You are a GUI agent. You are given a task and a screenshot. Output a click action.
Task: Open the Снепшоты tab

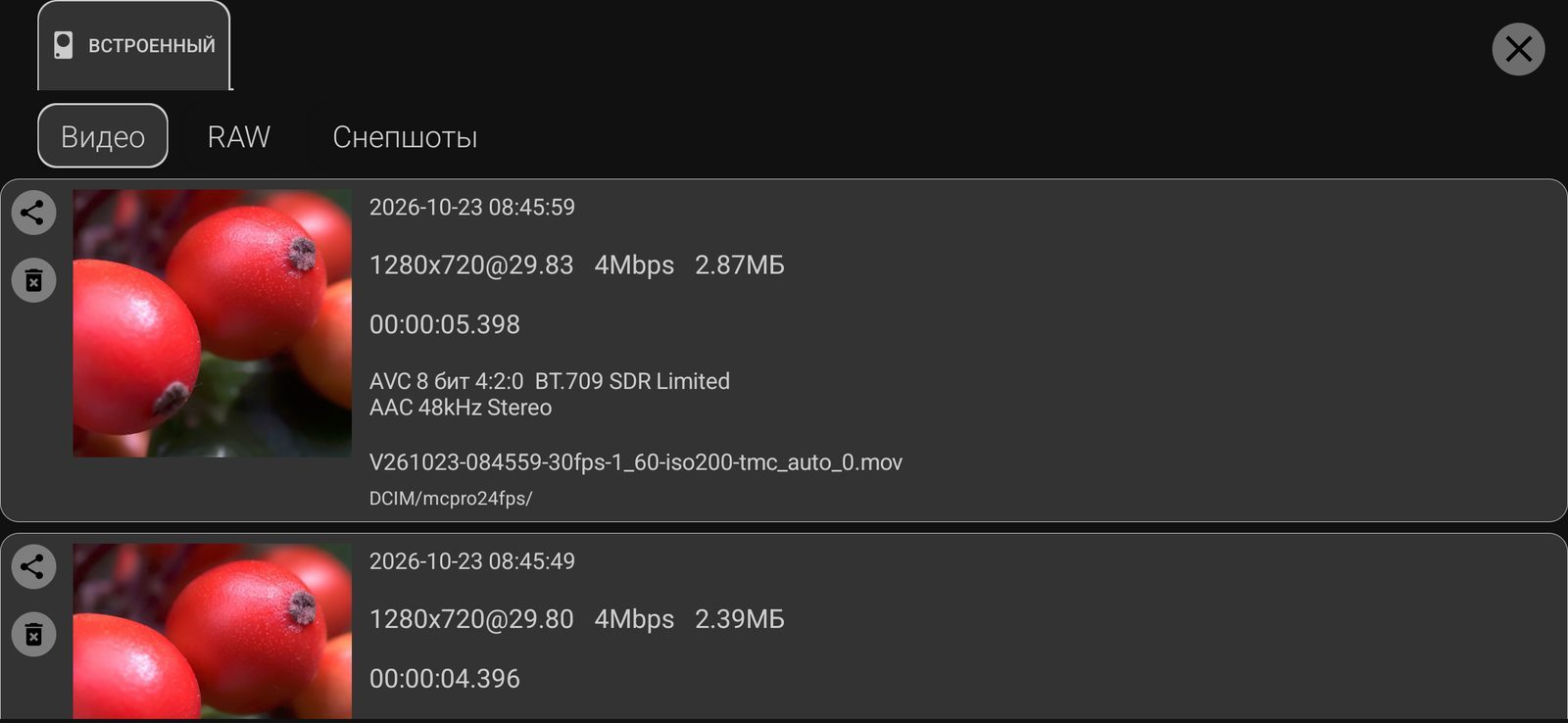(x=405, y=136)
